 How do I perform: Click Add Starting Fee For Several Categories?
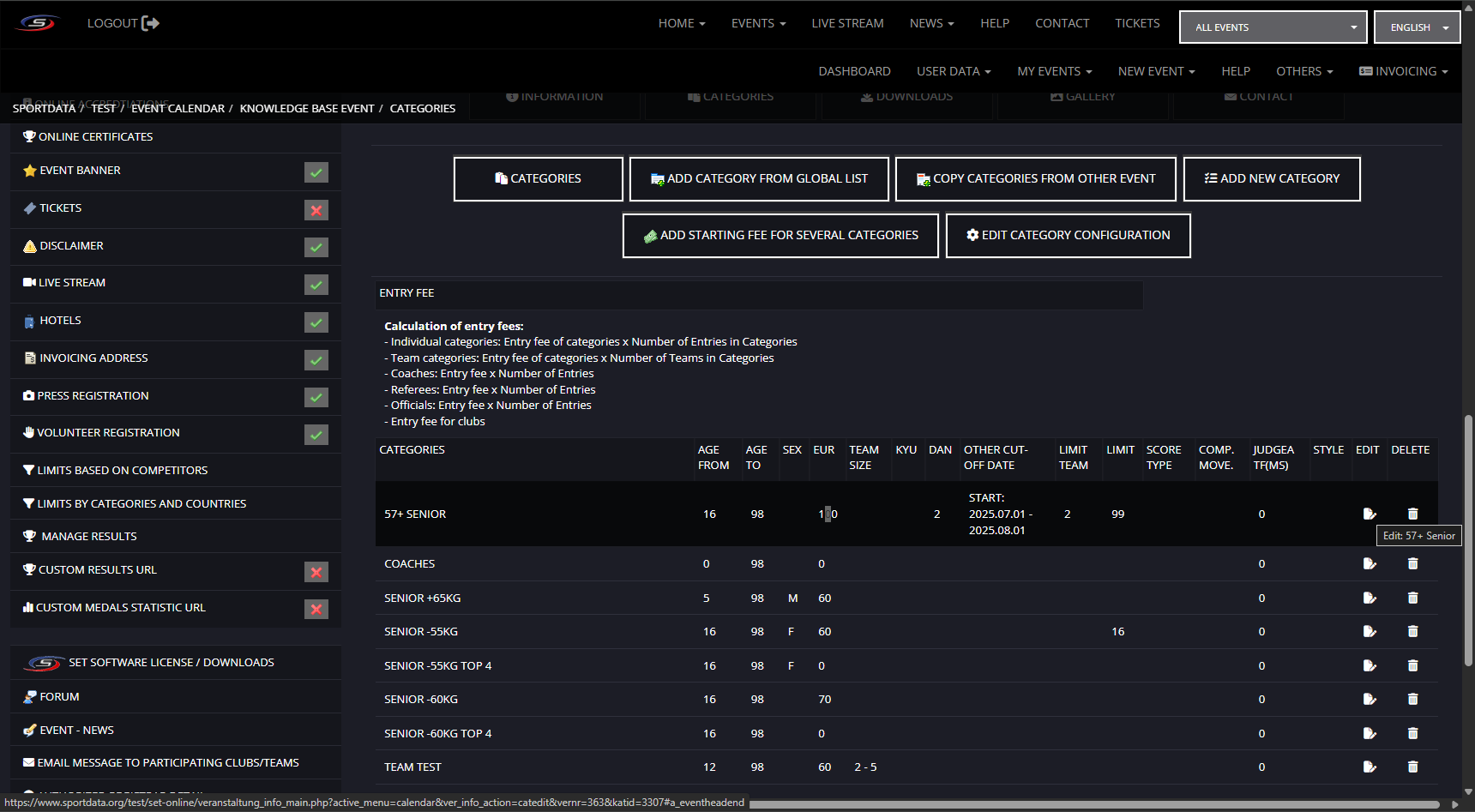[780, 235]
